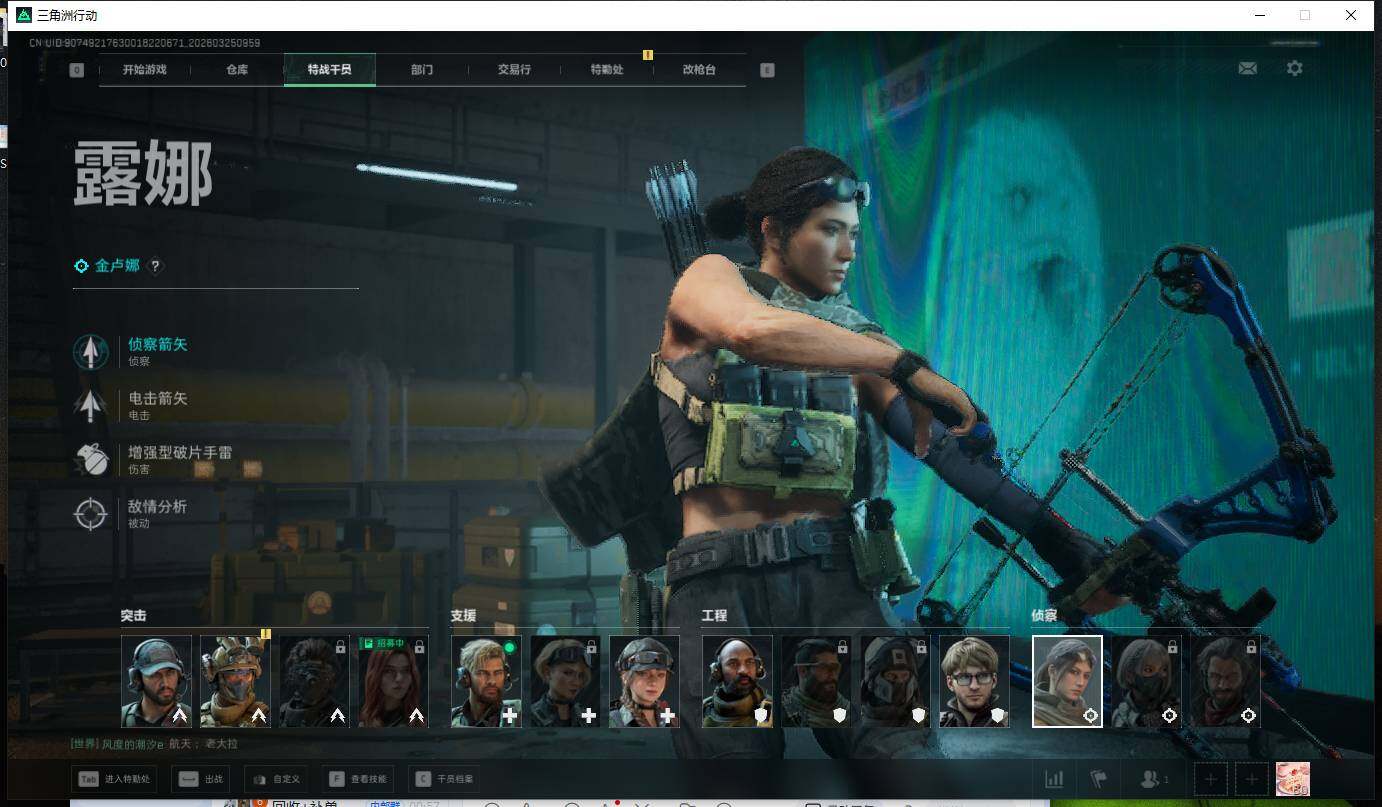Click the 自定义 customize button
The image size is (1382, 807).
[275, 779]
